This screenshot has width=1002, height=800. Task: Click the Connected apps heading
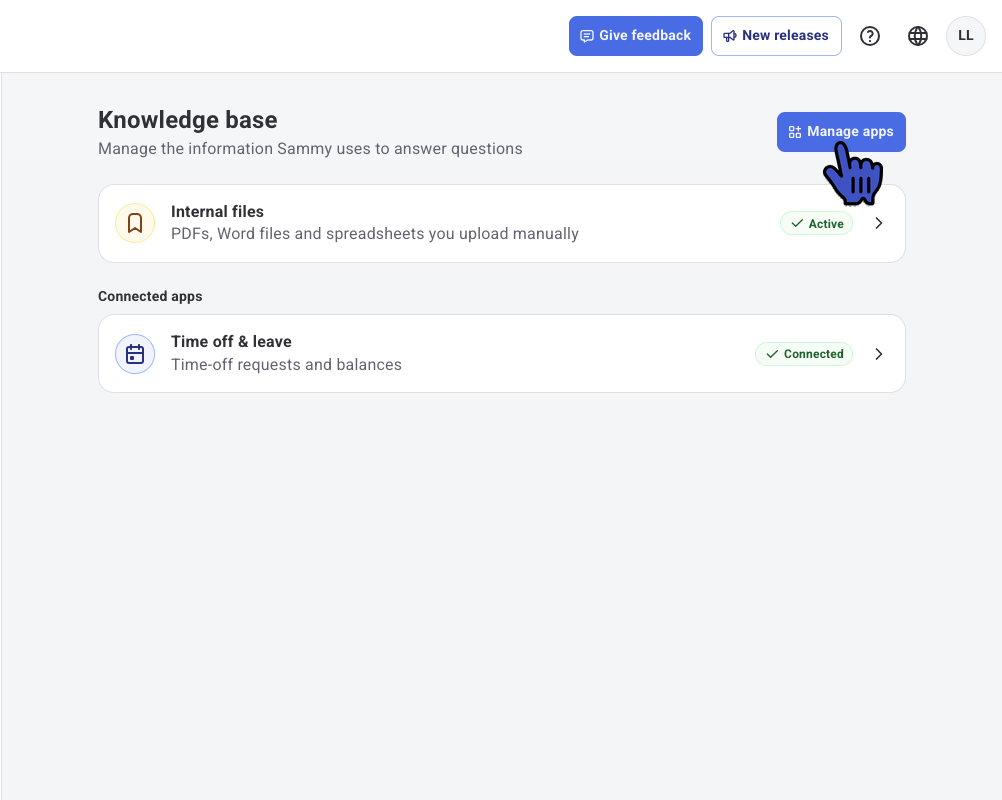150,296
